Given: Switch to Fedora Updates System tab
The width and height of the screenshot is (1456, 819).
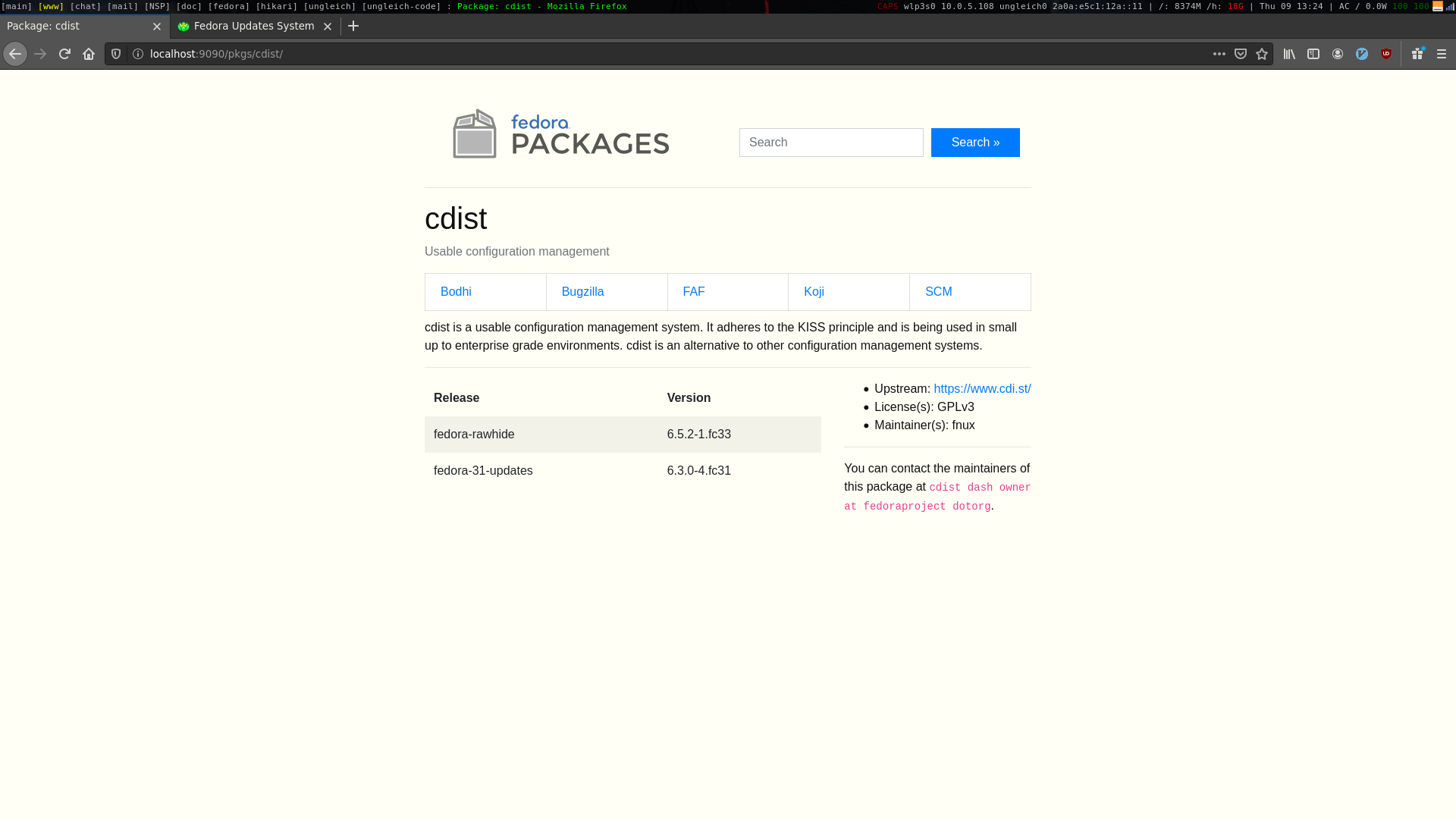Looking at the screenshot, I should point(254,26).
